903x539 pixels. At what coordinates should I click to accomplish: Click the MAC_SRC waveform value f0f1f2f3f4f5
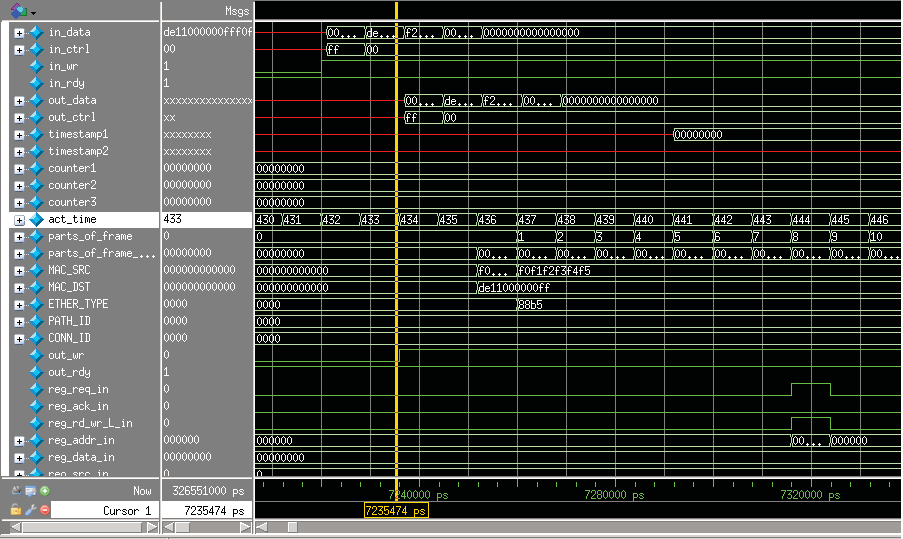pos(554,271)
